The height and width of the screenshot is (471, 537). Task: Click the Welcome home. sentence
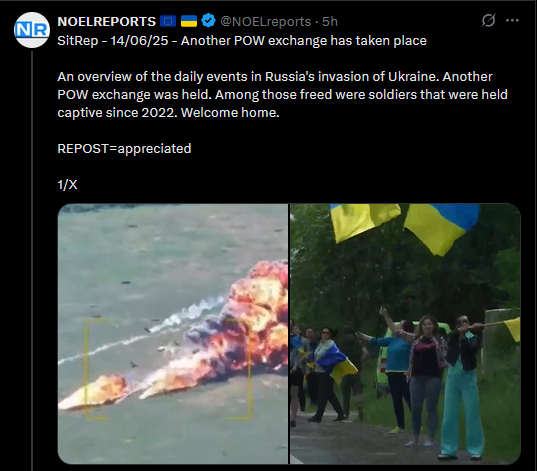[x=230, y=113]
